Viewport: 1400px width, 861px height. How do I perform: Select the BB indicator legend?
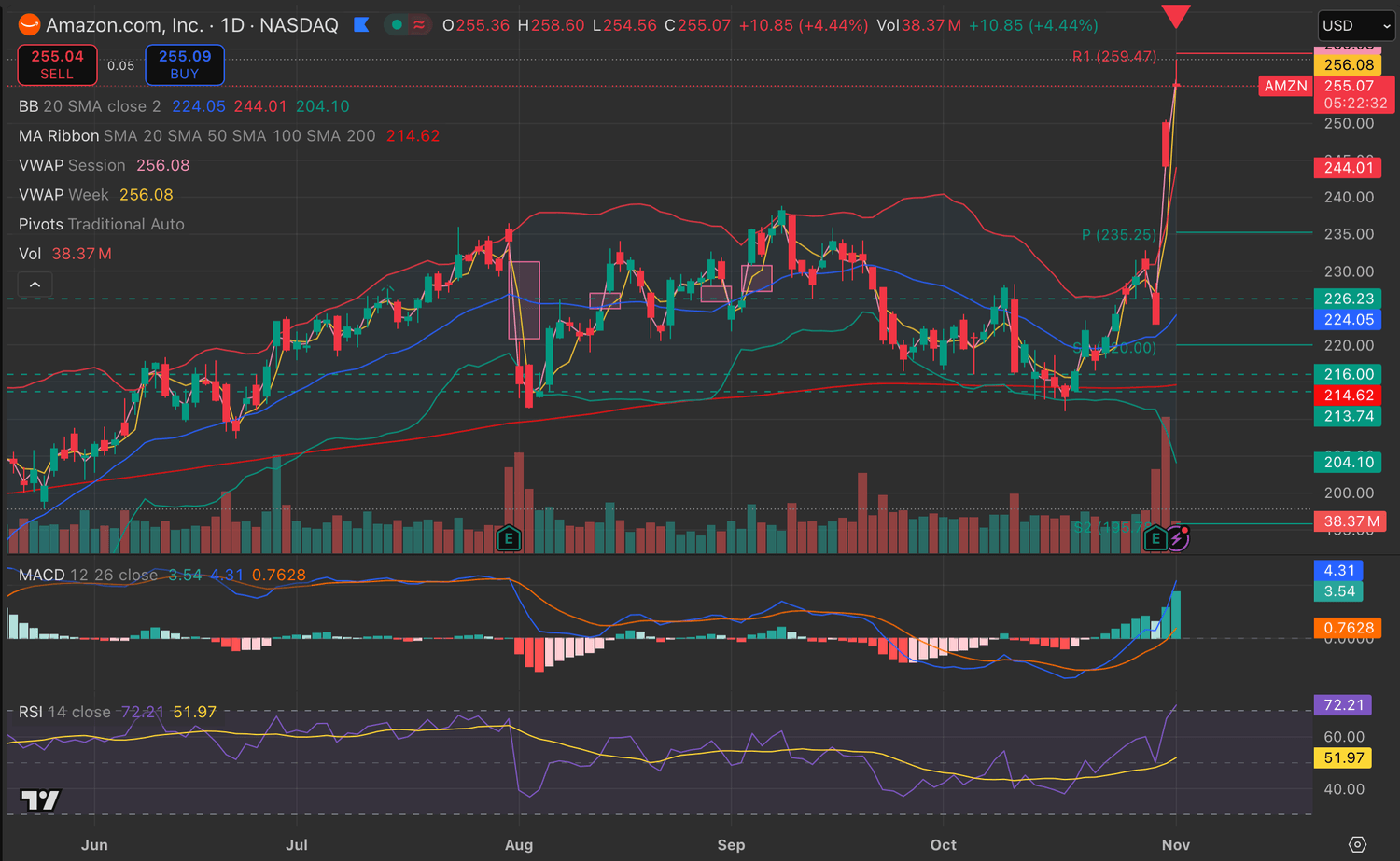pyautogui.click(x=29, y=106)
